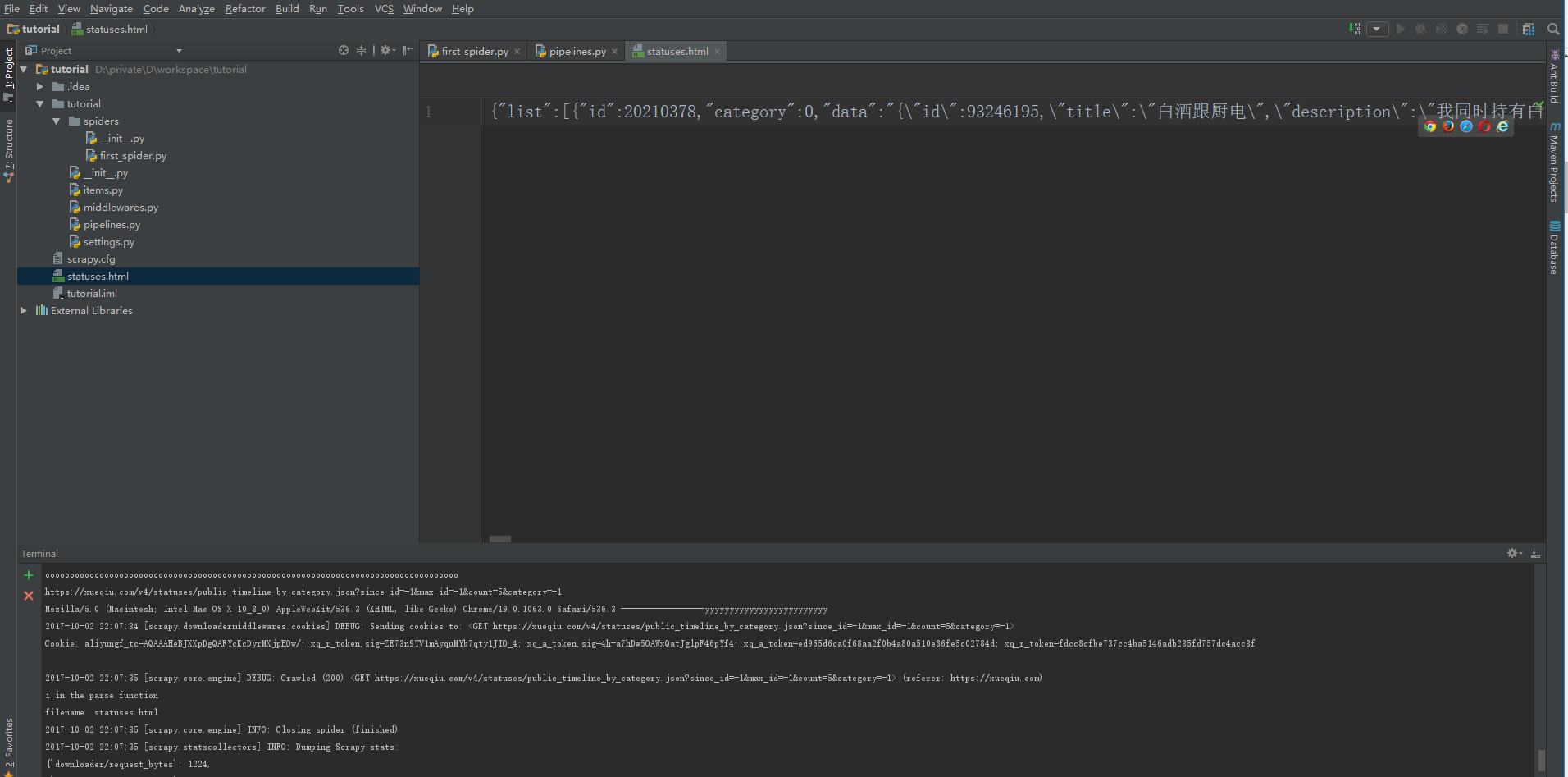Open the Help menu

(x=463, y=9)
